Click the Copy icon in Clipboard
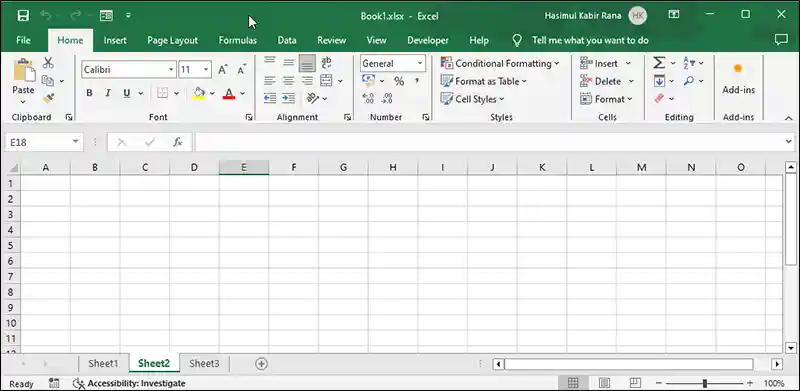800x391 pixels. tap(48, 81)
